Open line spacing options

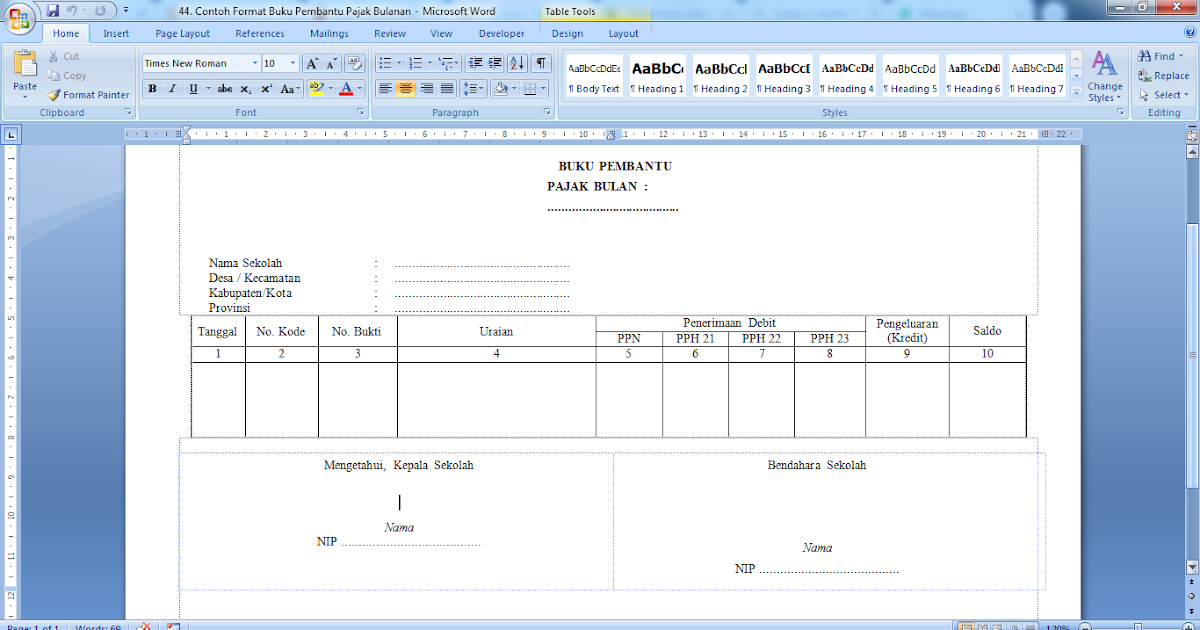[474, 89]
